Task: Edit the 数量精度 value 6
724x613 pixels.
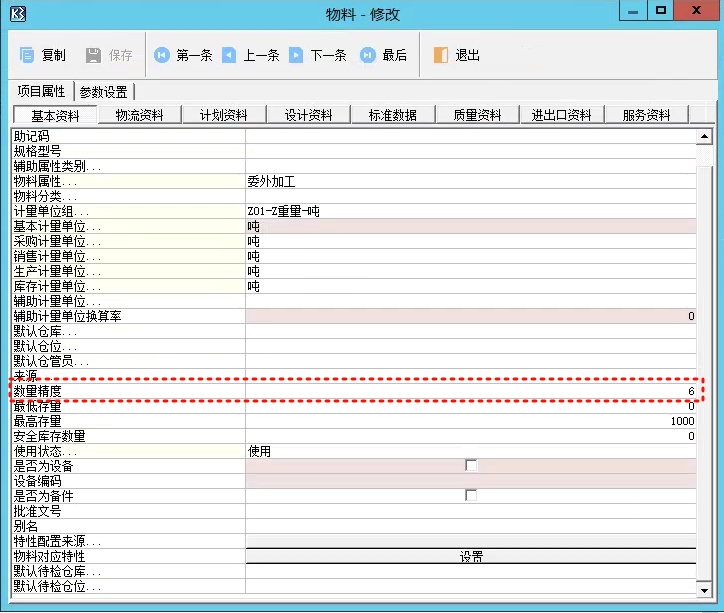Action: (x=471, y=391)
